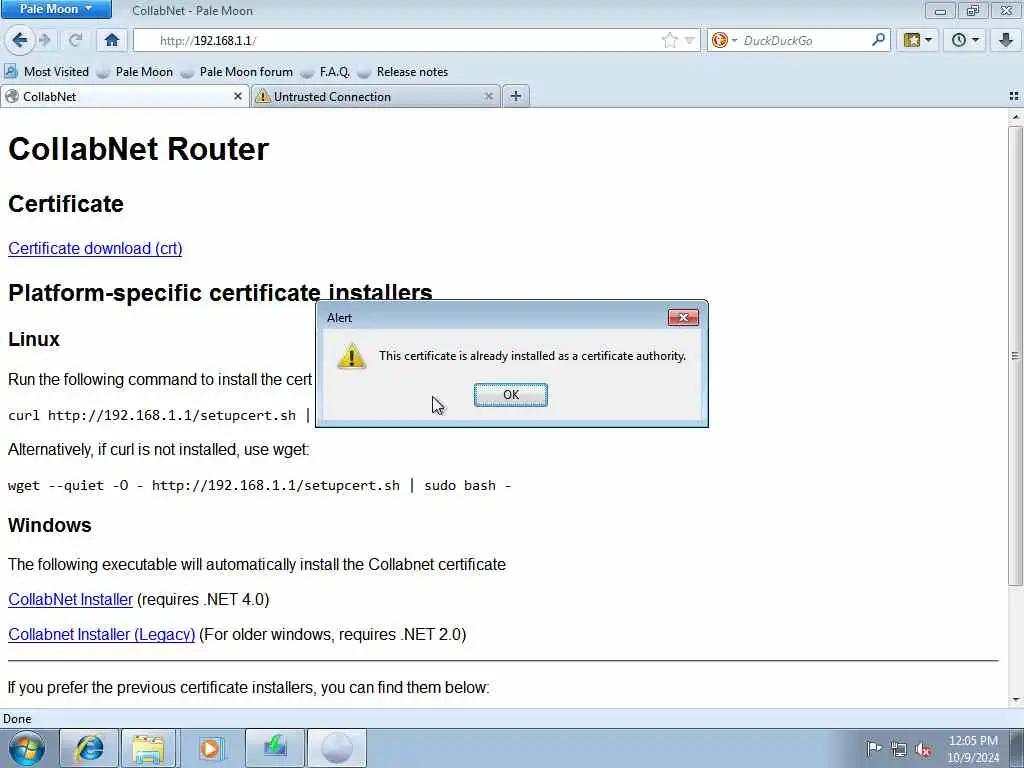Open the home page via house icon
The image size is (1024, 768).
point(112,40)
